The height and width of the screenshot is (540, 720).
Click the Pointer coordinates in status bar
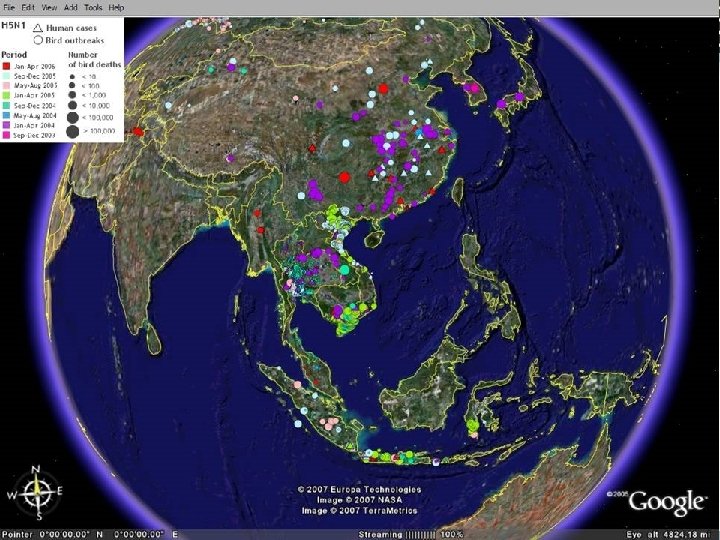90,534
